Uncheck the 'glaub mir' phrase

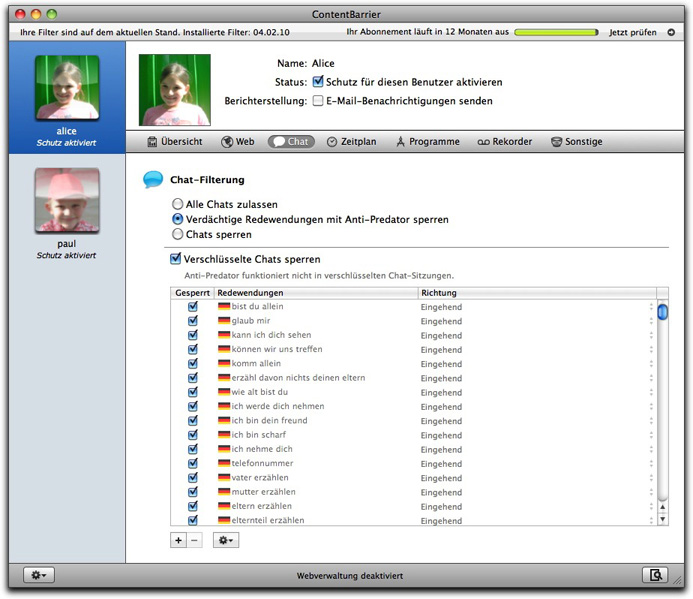[193, 320]
